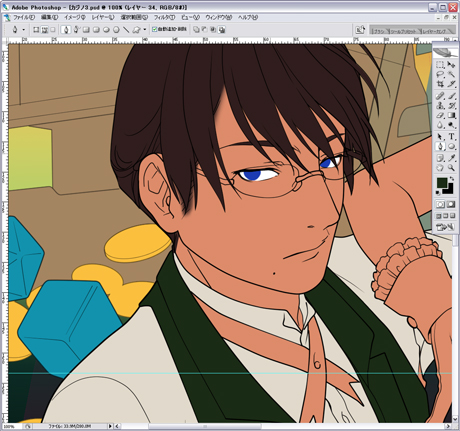
Task: Select the Gradient tool
Action: coord(451,115)
